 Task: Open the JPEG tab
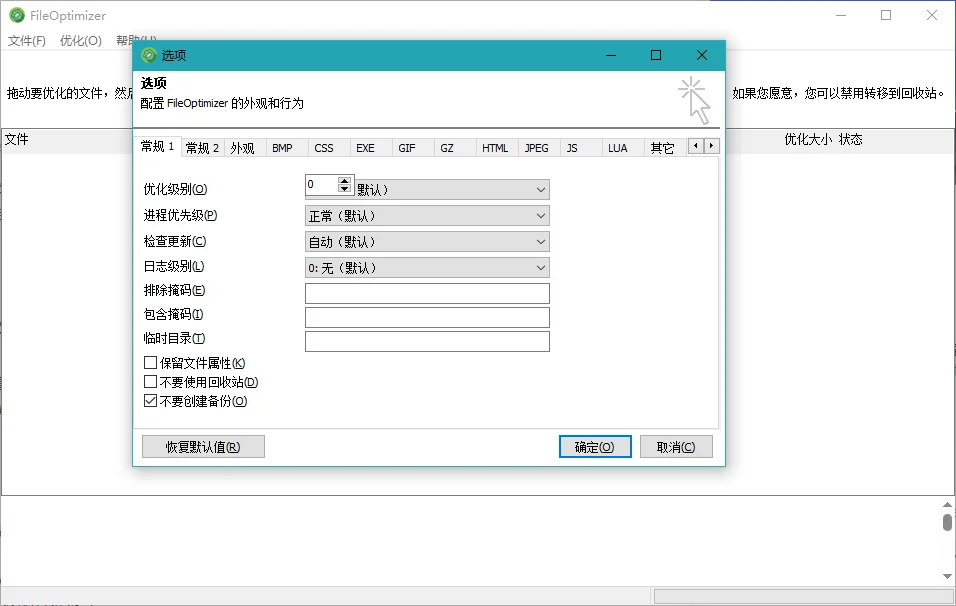(x=537, y=148)
